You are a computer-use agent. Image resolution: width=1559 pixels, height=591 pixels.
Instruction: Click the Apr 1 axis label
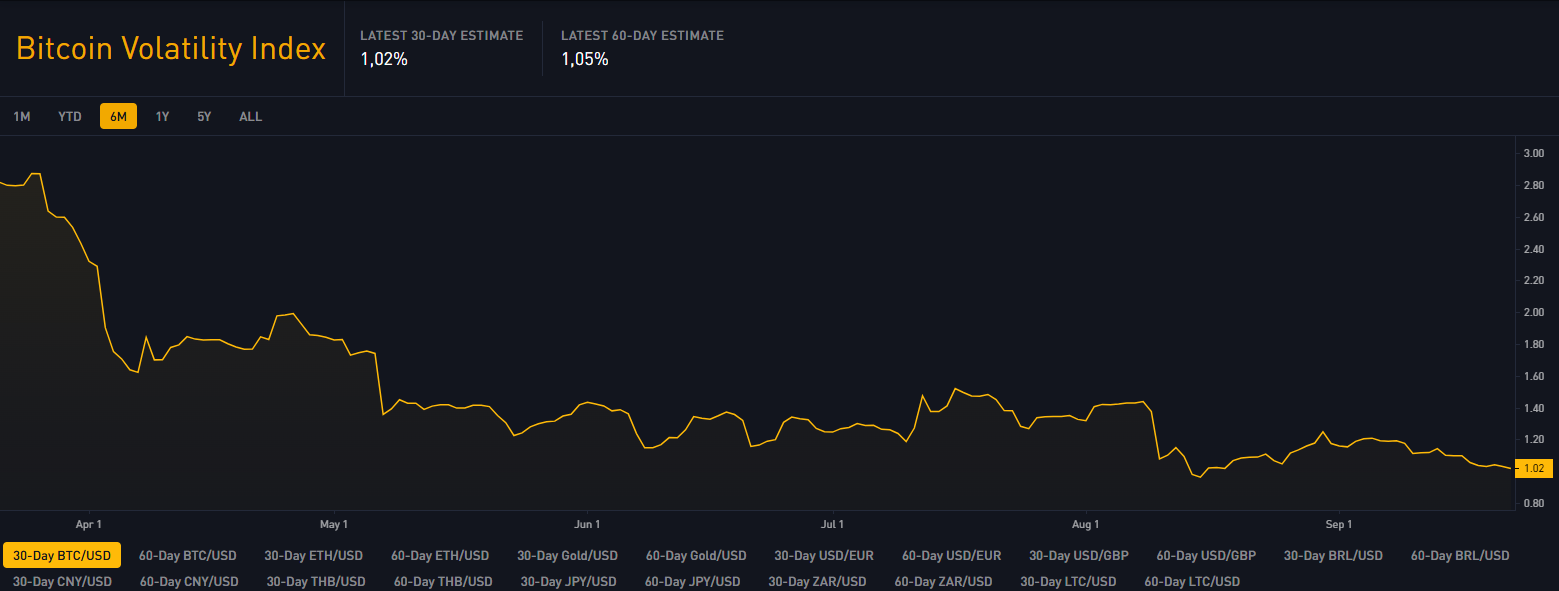pyautogui.click(x=89, y=524)
